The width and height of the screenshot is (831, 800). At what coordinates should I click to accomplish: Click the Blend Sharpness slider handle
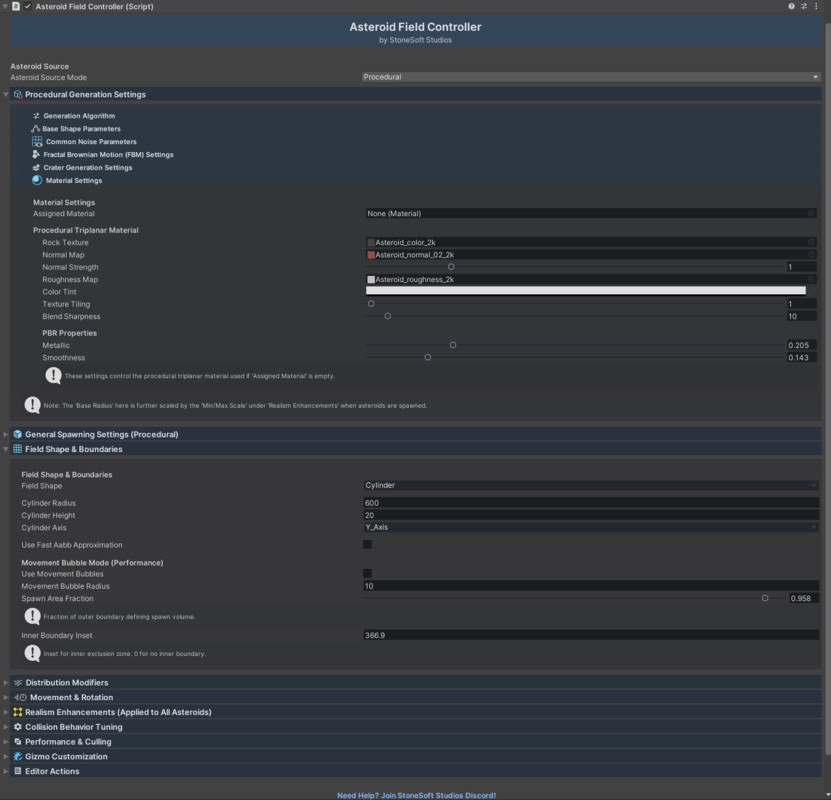point(388,316)
